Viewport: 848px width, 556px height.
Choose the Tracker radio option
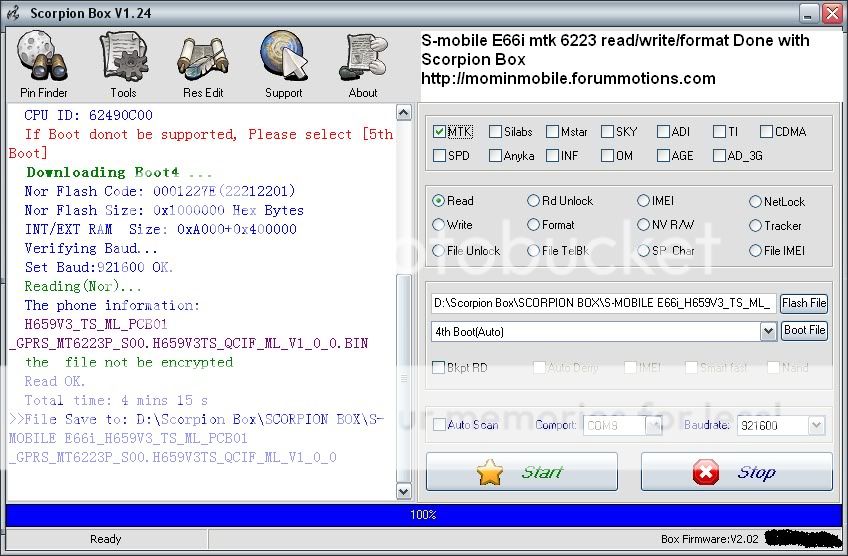pyautogui.click(x=755, y=226)
